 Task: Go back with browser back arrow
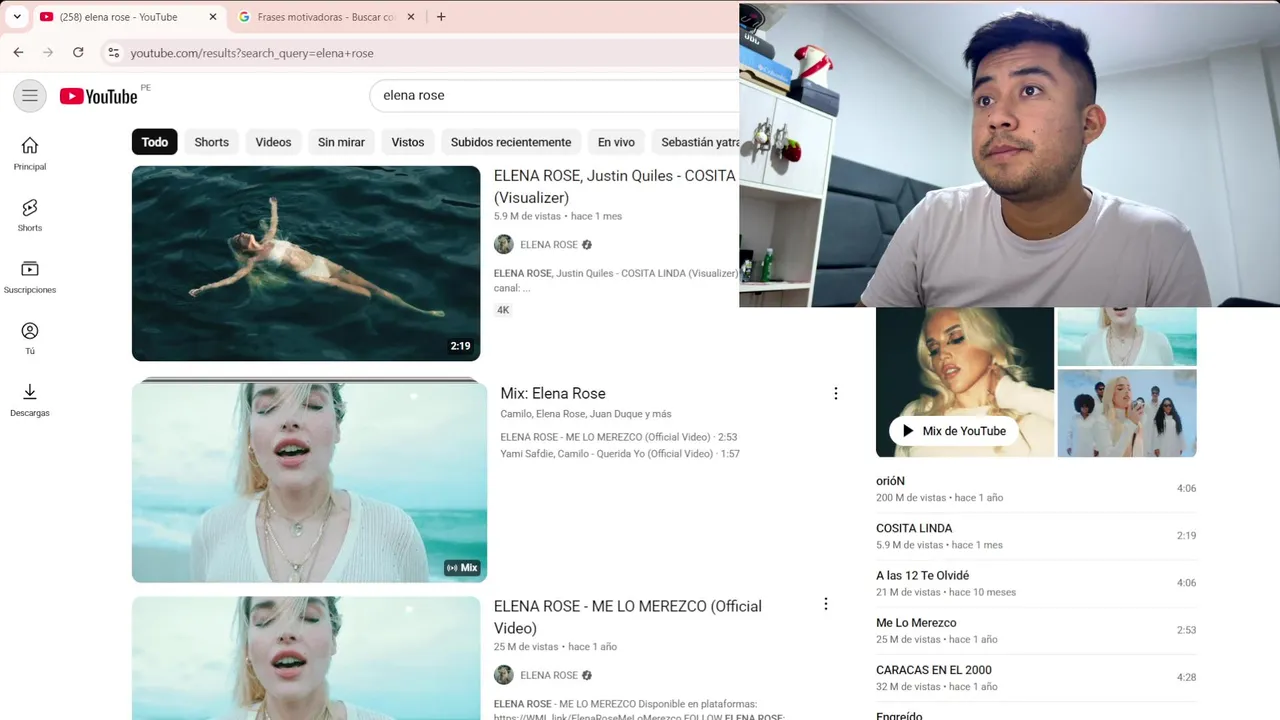tap(18, 53)
